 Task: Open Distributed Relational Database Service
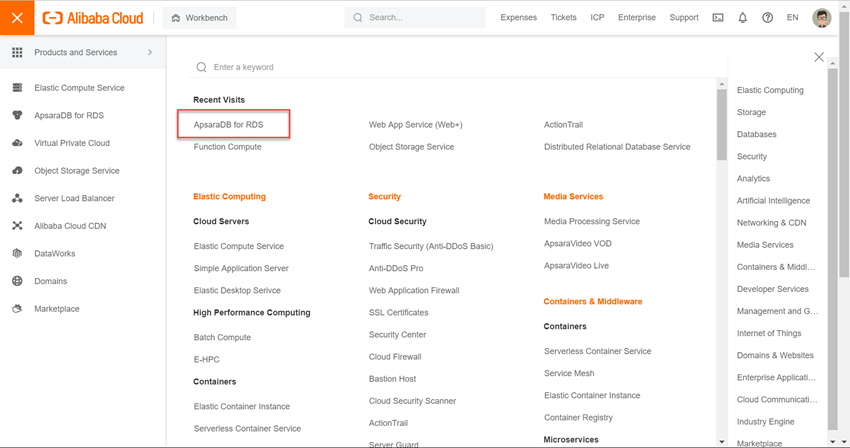click(x=617, y=147)
